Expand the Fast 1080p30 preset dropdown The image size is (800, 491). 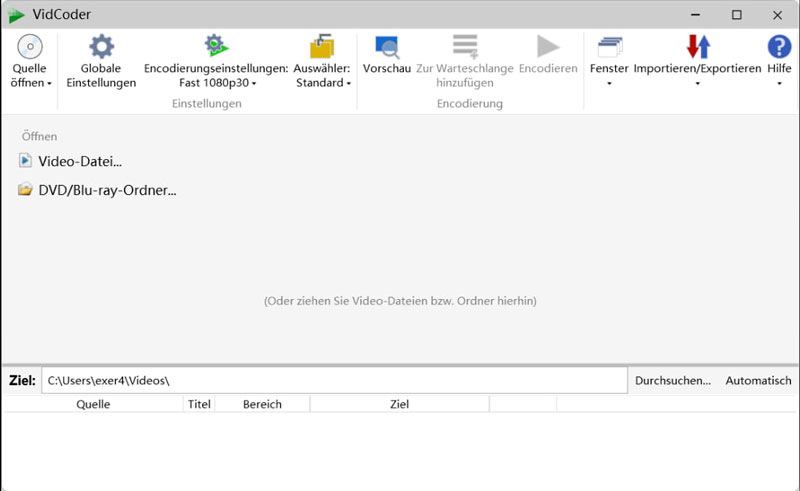coord(254,84)
